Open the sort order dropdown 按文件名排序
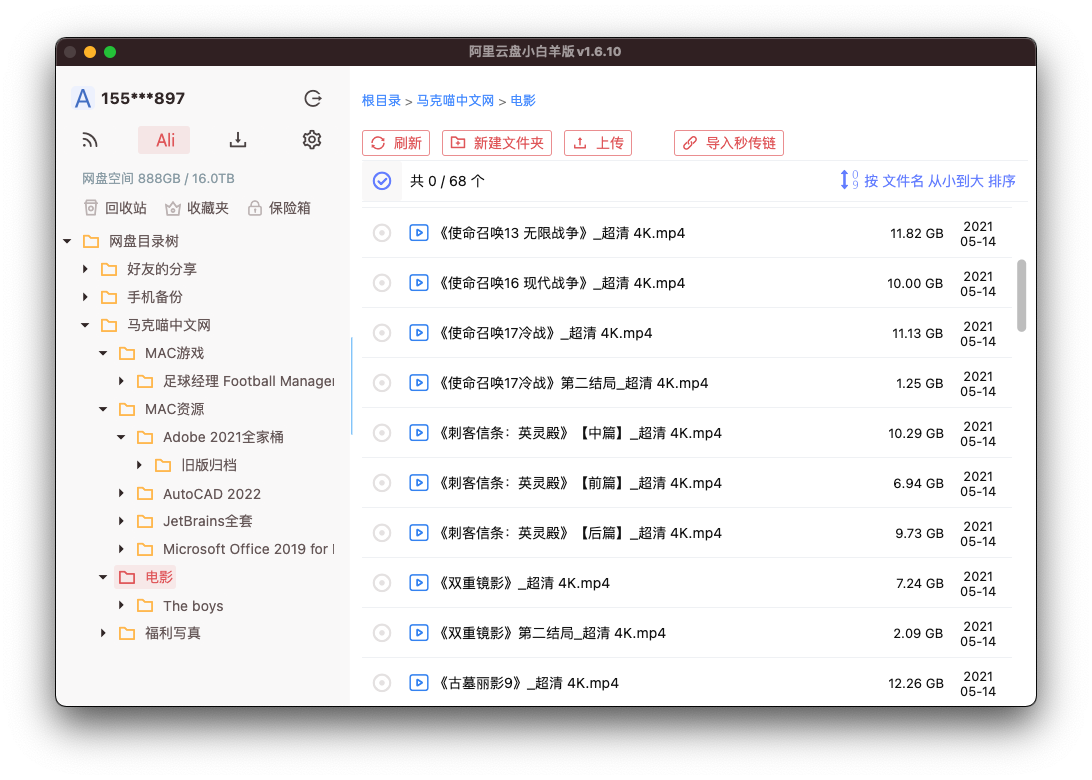 (x=928, y=181)
